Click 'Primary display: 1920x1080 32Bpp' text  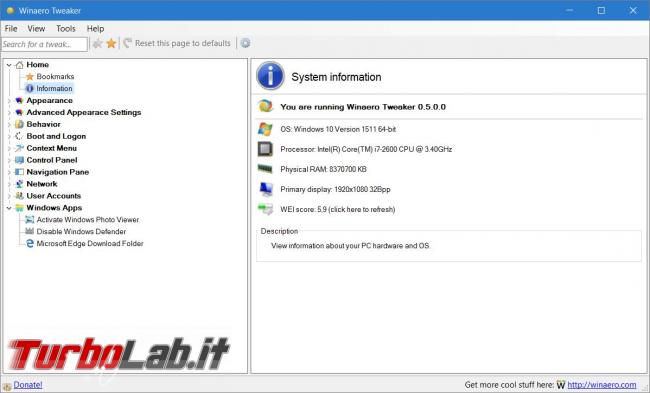[x=335, y=189]
